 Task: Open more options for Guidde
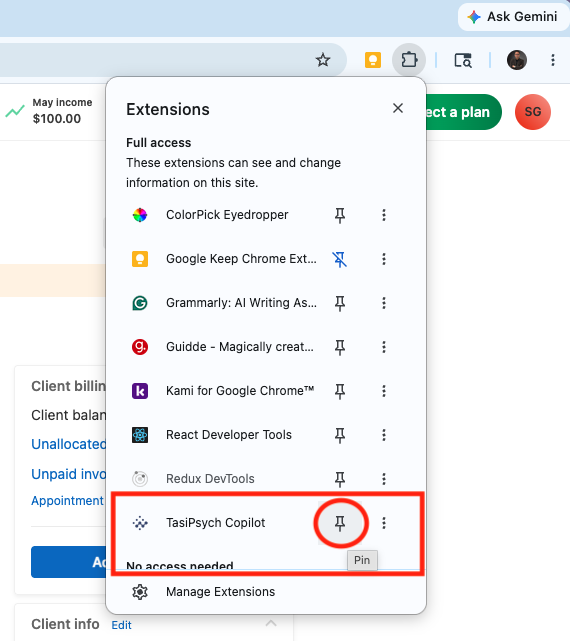tap(384, 347)
